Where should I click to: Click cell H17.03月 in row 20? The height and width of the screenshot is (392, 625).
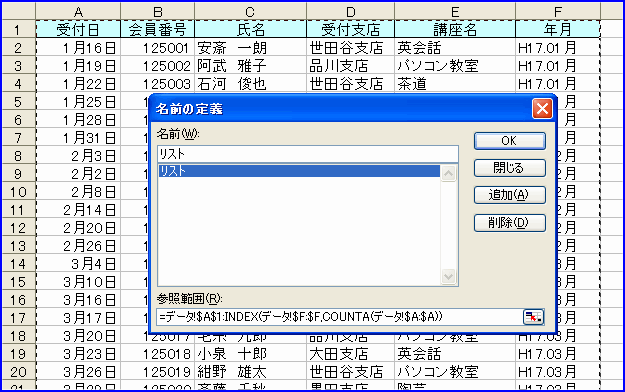tap(558, 372)
